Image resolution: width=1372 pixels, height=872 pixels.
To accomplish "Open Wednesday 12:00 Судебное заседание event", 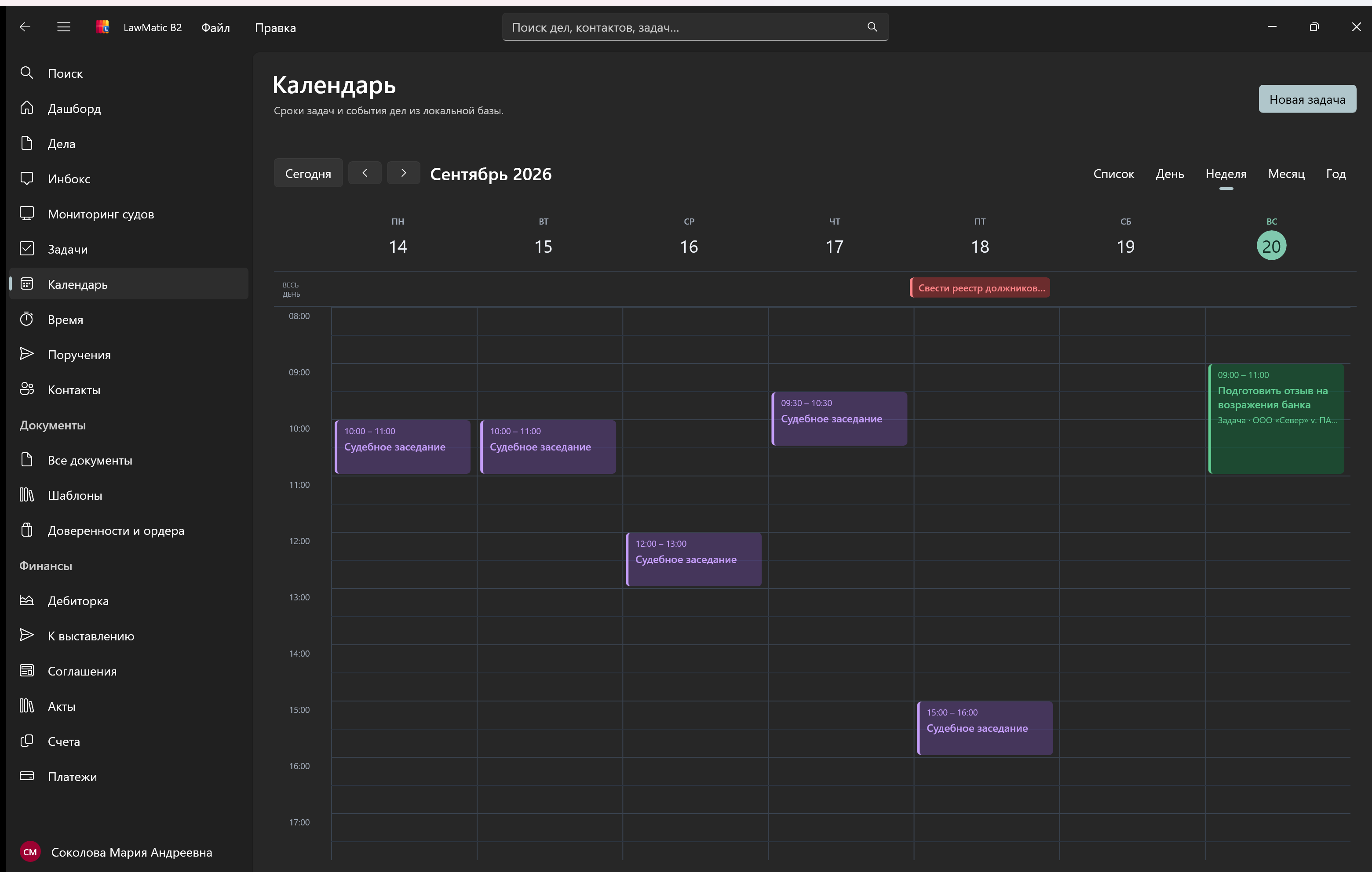I will pos(693,560).
